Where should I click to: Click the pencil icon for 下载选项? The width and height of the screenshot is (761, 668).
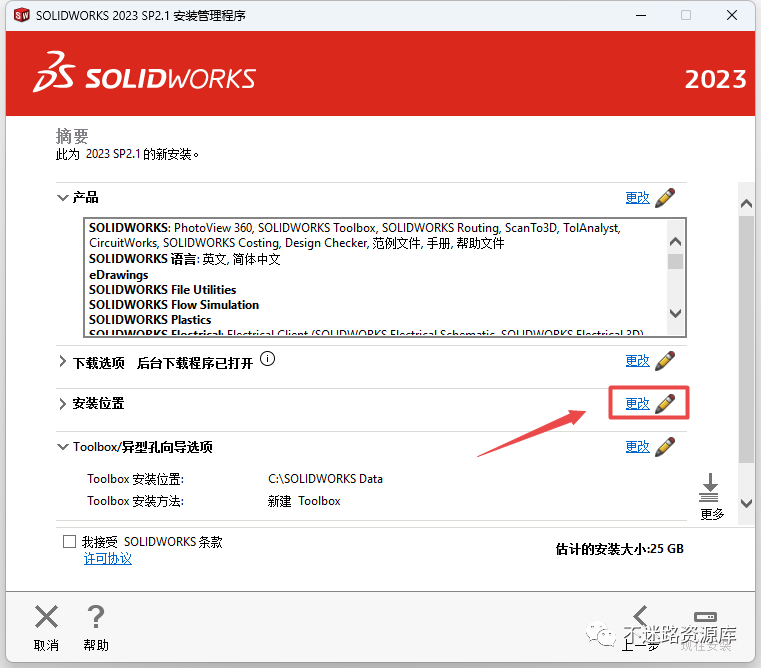[664, 361]
